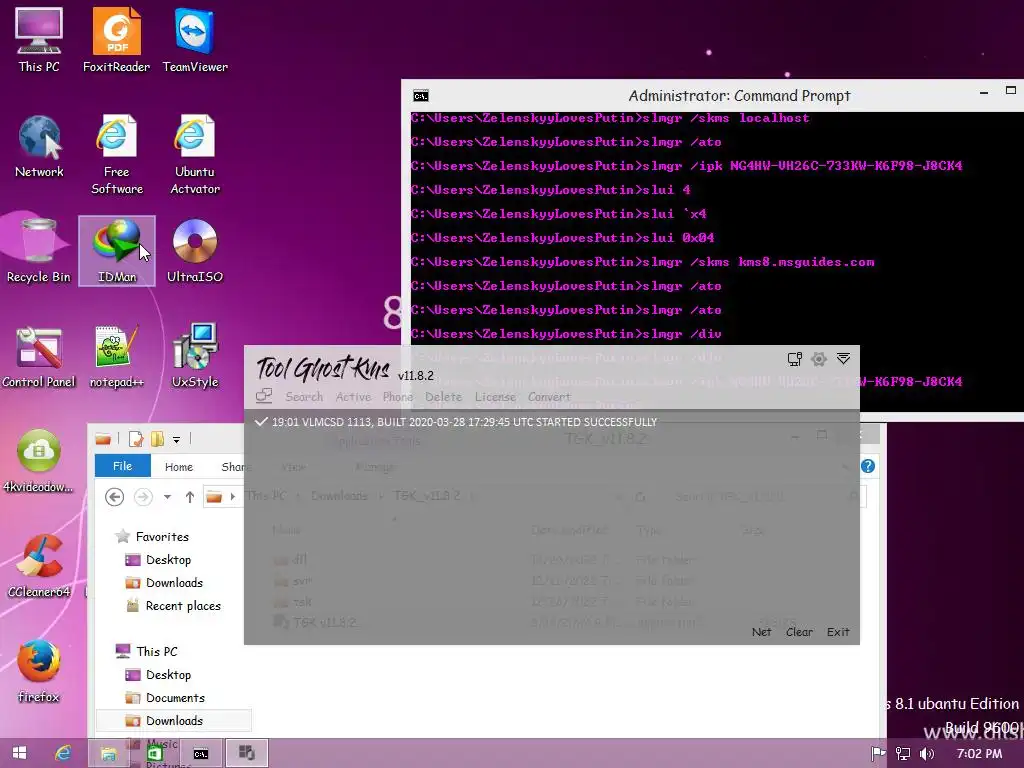Open TeamViewer desktop shortcut

tap(195, 40)
